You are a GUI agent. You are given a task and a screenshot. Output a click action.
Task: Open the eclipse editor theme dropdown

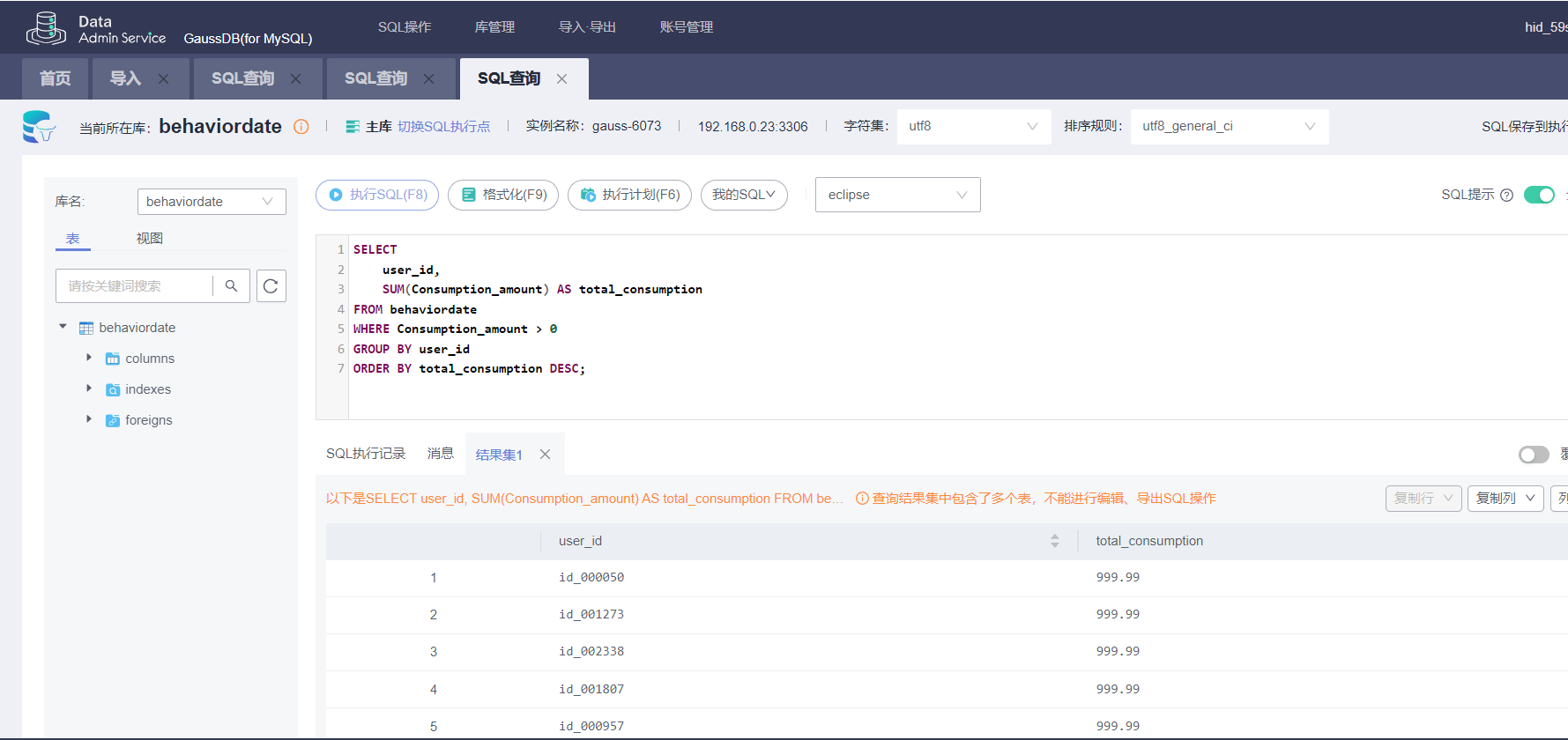click(x=897, y=195)
